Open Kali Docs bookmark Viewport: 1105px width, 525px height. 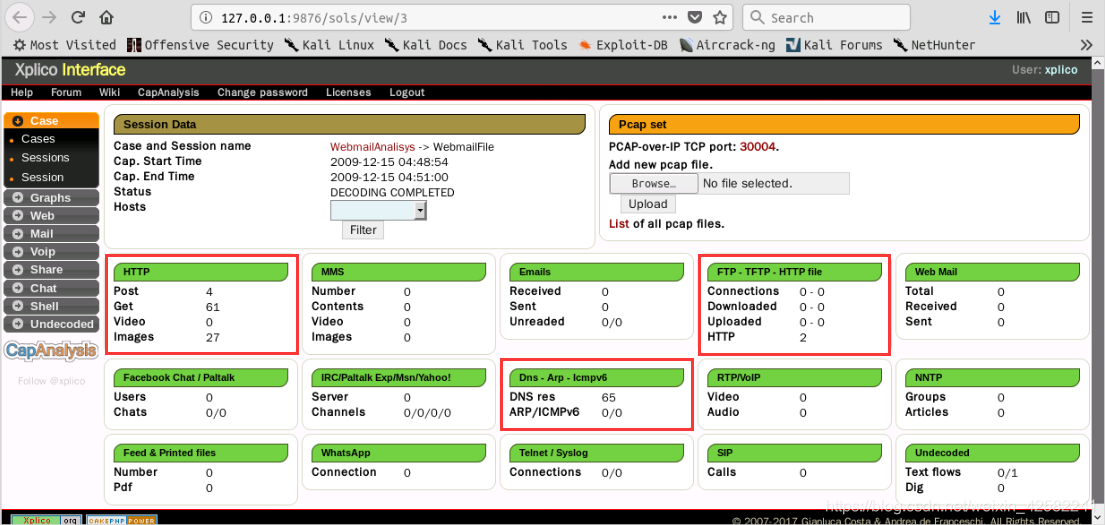[426, 45]
